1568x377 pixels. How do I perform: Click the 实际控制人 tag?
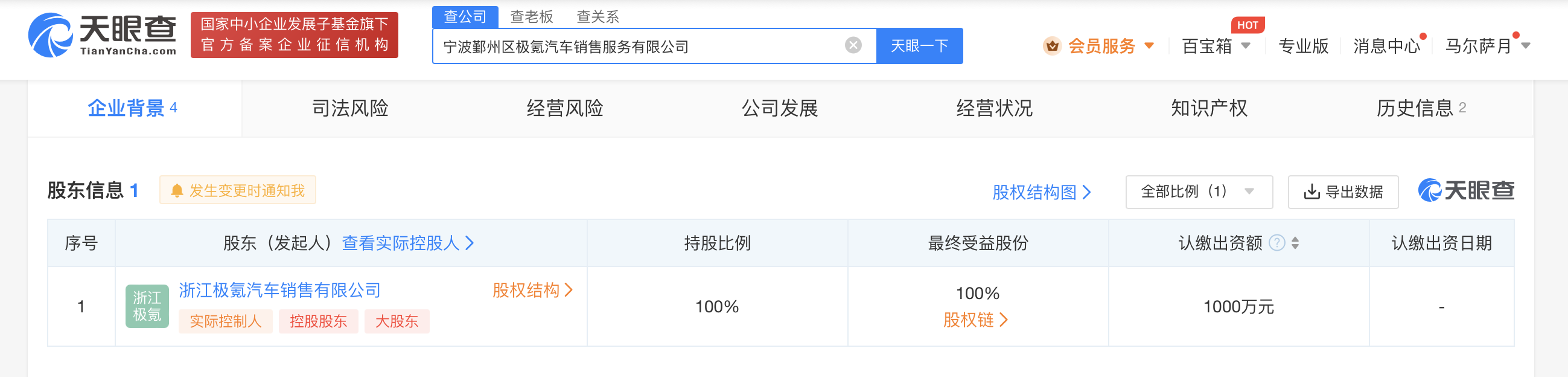(x=225, y=321)
